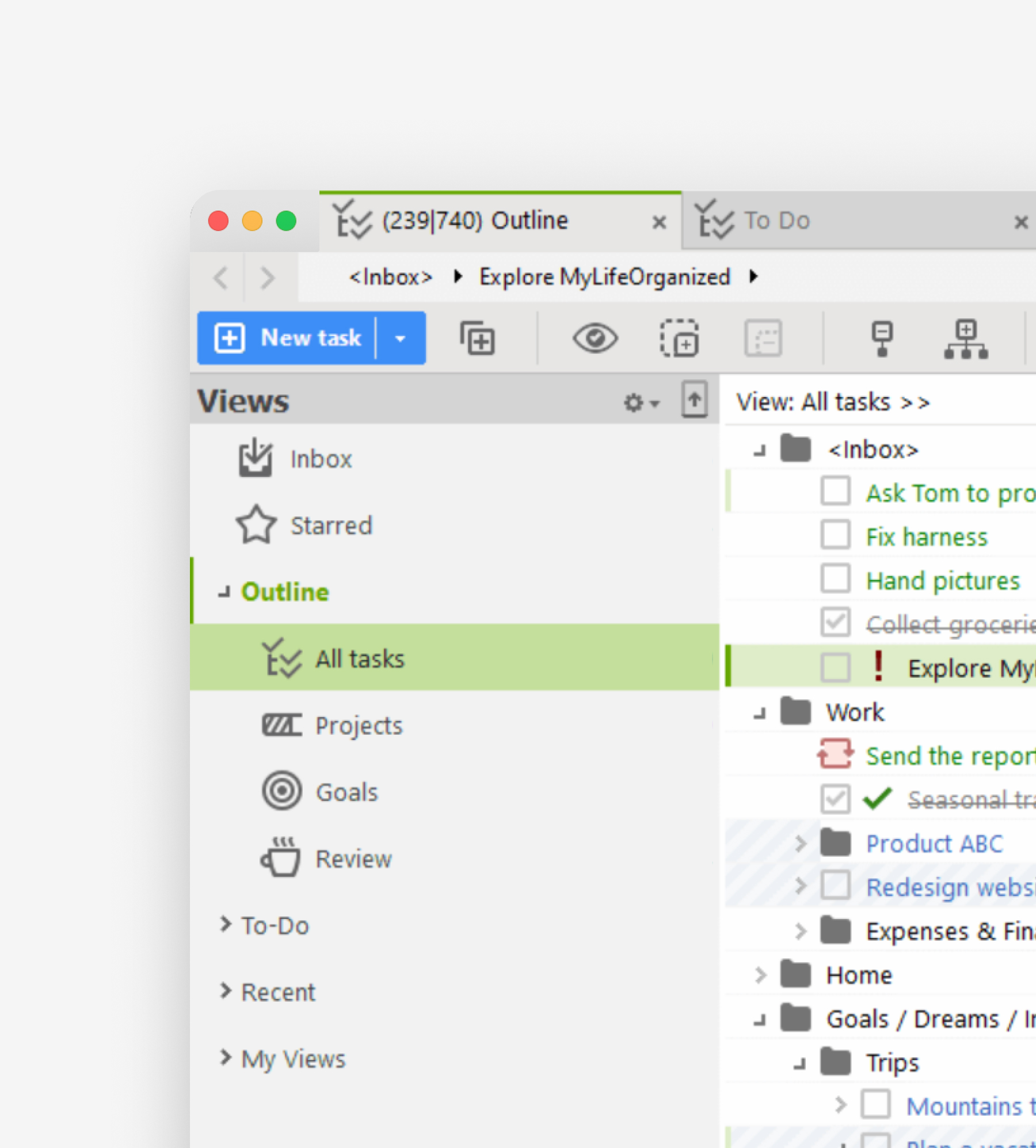Image resolution: width=1036 pixels, height=1148 pixels.
Task: Click the <Inbox> breadcrumb
Action: pyautogui.click(x=391, y=277)
